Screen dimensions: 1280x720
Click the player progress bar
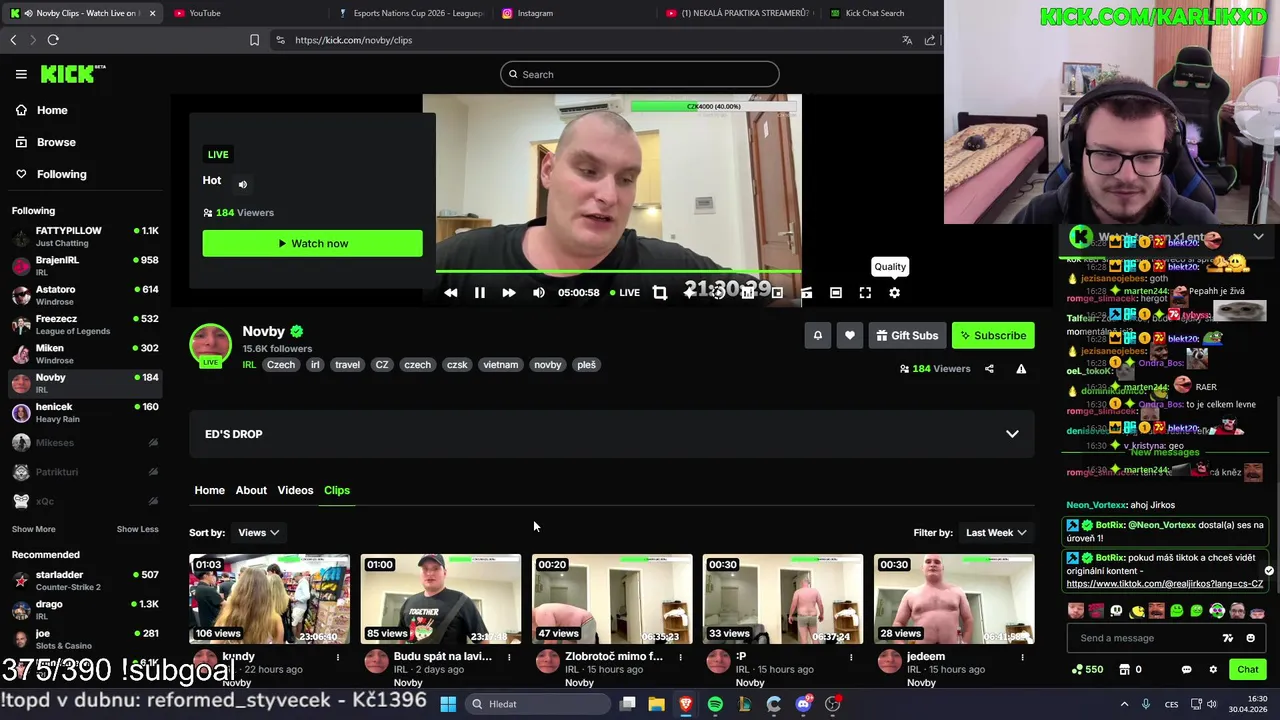618,272
